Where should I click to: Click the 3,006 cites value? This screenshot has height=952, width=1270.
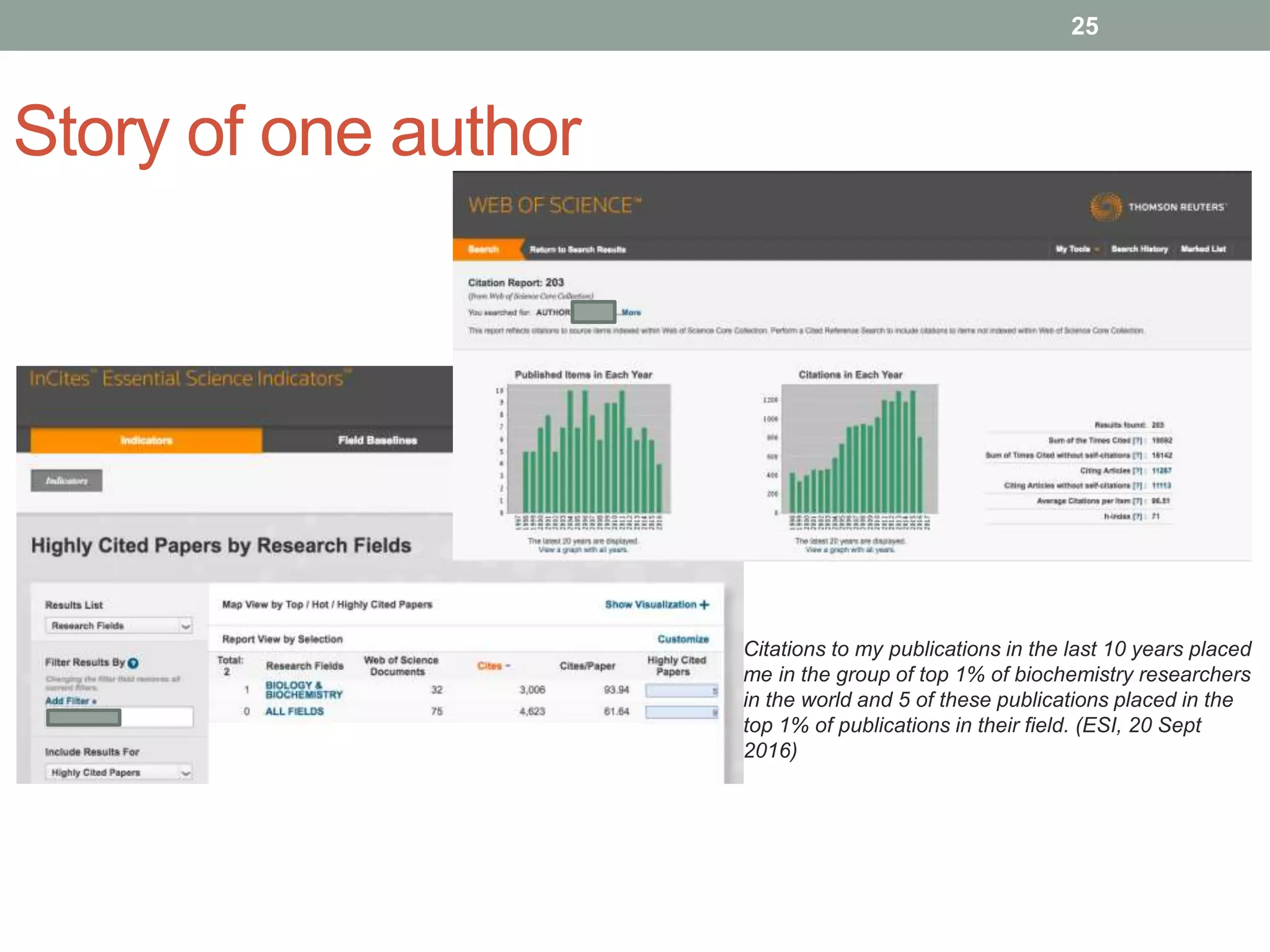point(532,690)
